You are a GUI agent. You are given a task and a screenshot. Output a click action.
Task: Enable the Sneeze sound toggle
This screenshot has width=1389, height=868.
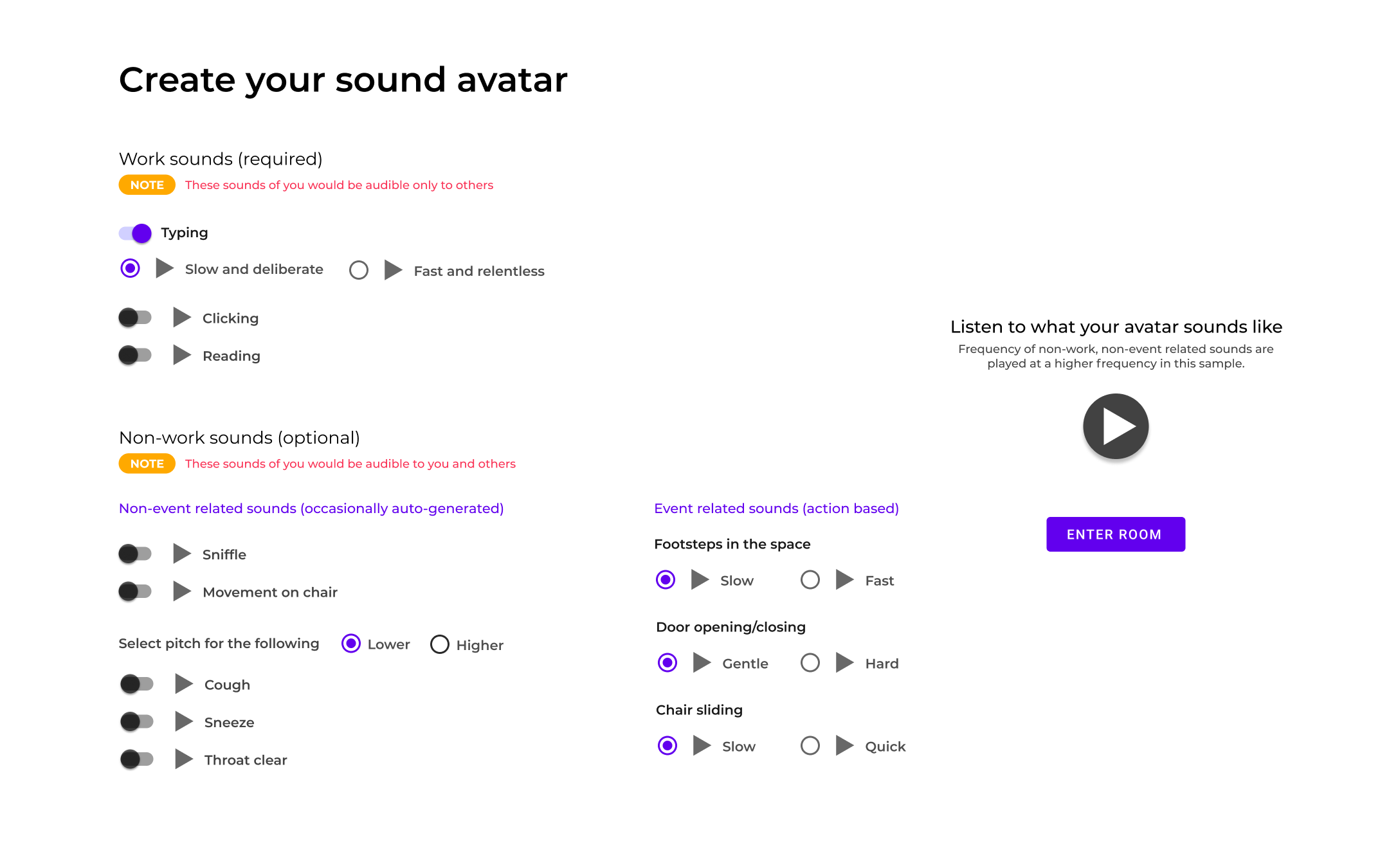(x=136, y=721)
